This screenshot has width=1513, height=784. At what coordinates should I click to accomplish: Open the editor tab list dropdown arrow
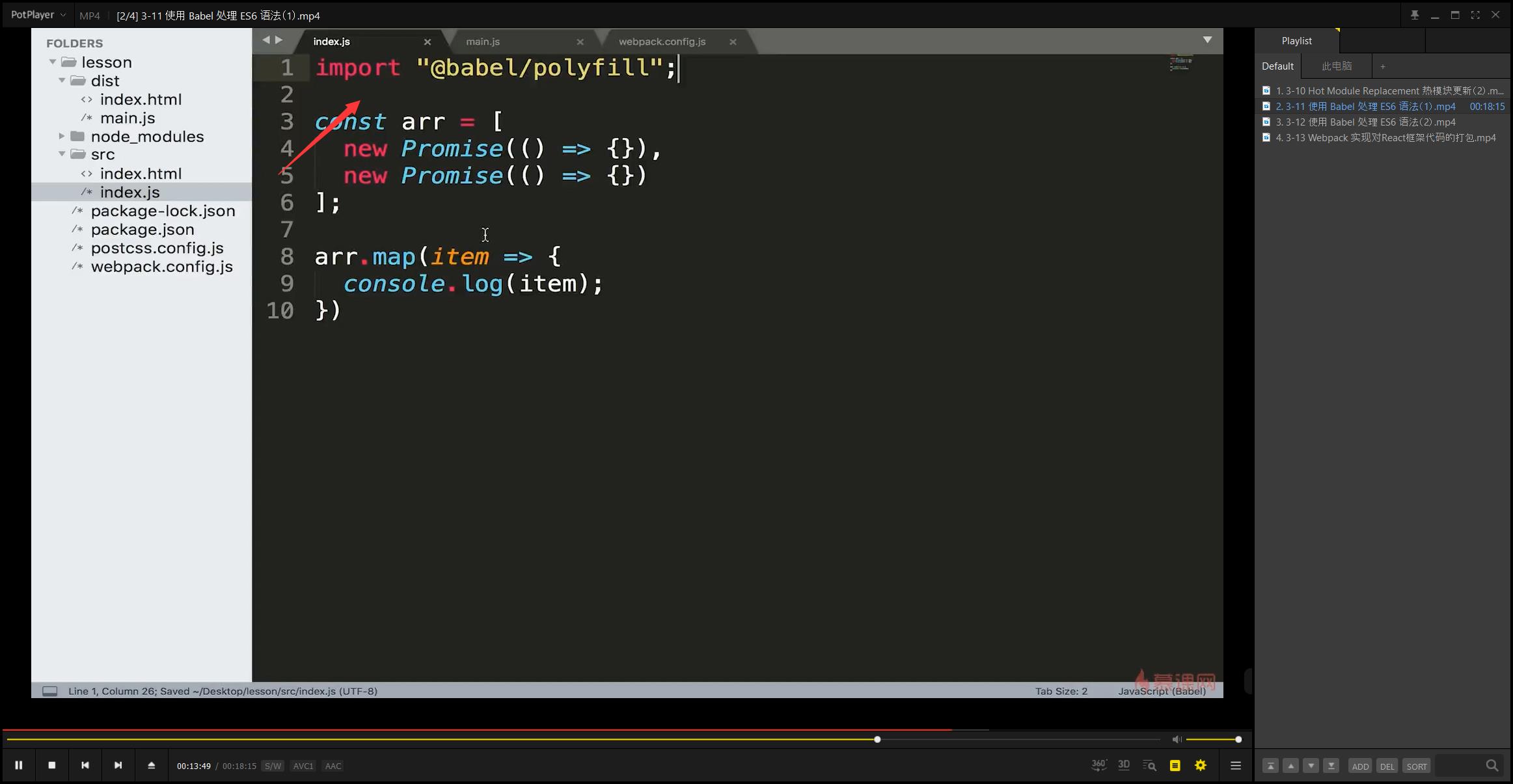coord(1207,40)
